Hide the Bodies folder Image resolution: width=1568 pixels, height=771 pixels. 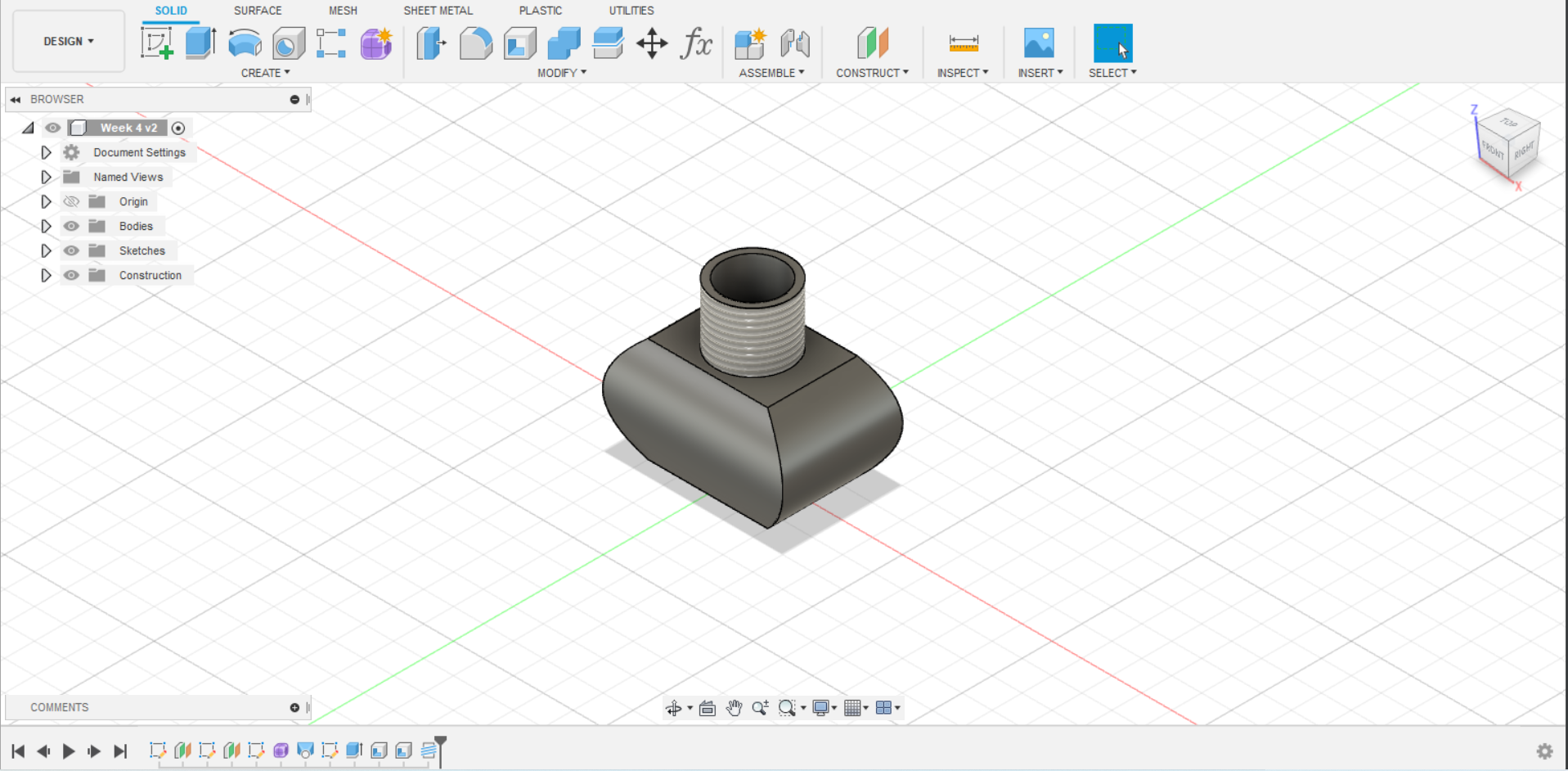click(71, 226)
